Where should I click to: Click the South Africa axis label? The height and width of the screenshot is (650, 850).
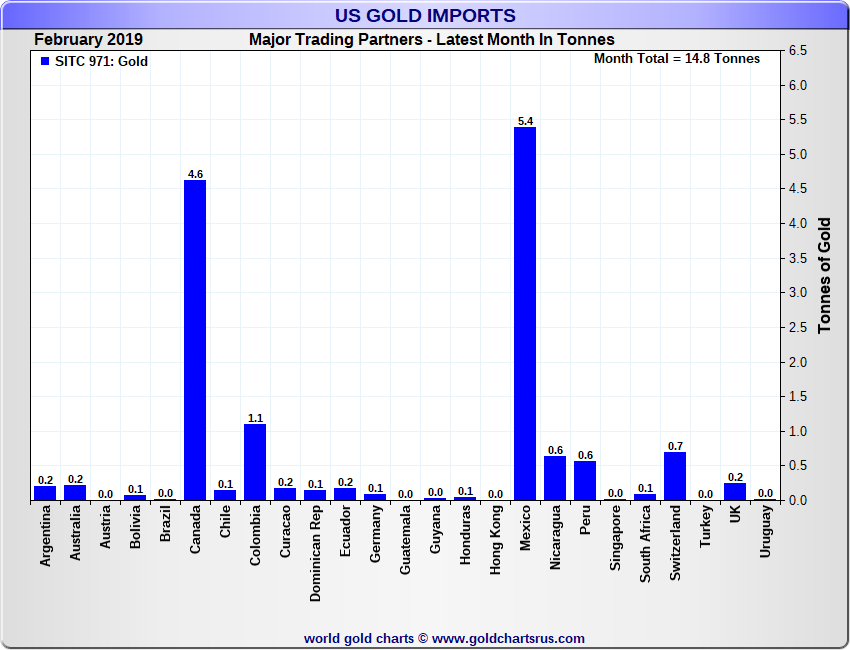(x=646, y=543)
